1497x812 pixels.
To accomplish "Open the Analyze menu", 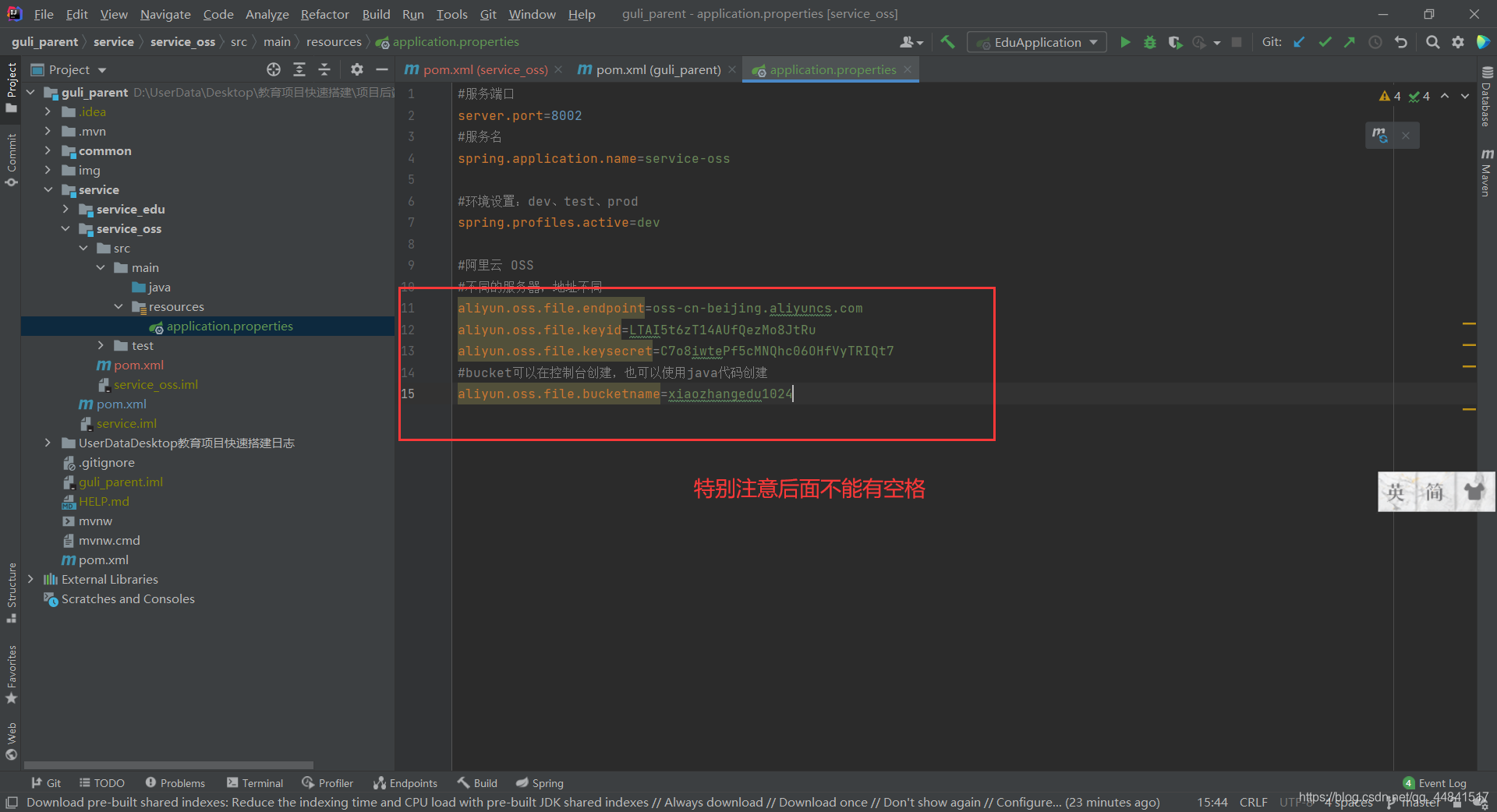I will click(267, 14).
